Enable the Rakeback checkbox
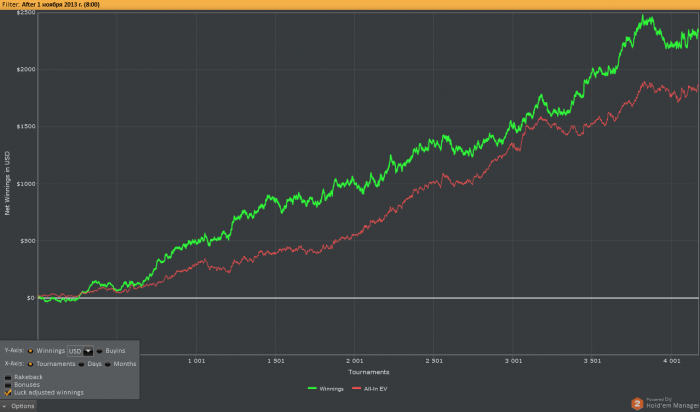 [x=8, y=377]
